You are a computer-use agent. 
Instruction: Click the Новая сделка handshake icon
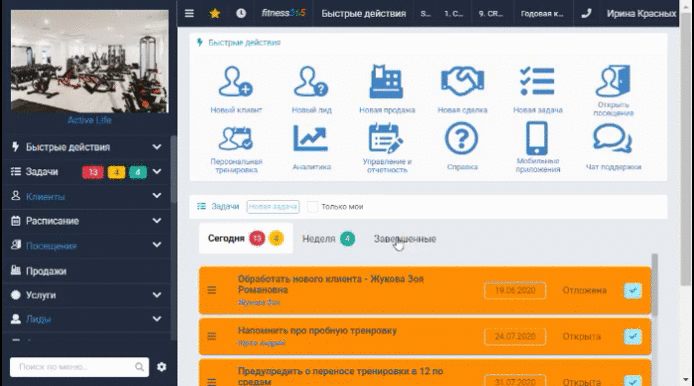click(462, 81)
